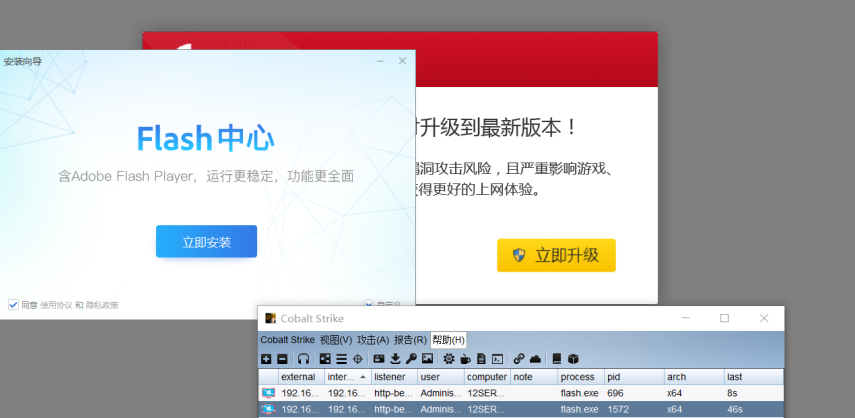Maximize the Cobalt Strike window
Viewport: 855px width, 418px height.
tap(724, 318)
